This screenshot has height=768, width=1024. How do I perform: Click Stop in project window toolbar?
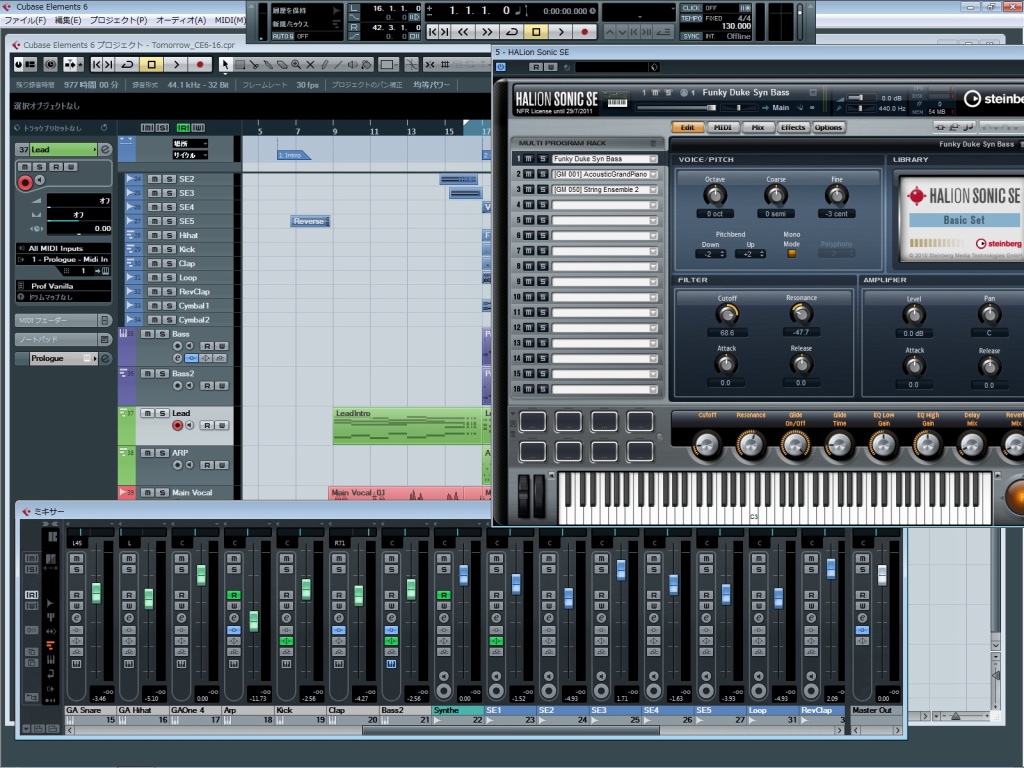pos(152,65)
